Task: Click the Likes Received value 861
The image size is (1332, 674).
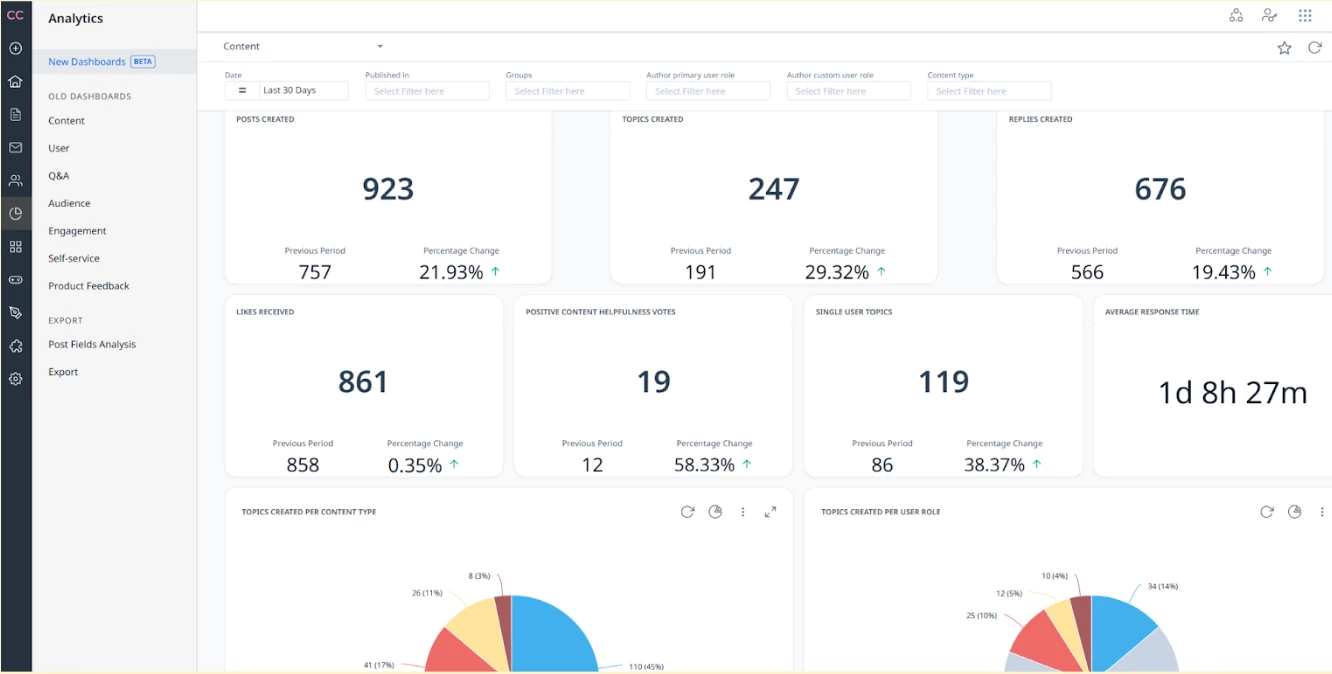Action: pos(363,381)
